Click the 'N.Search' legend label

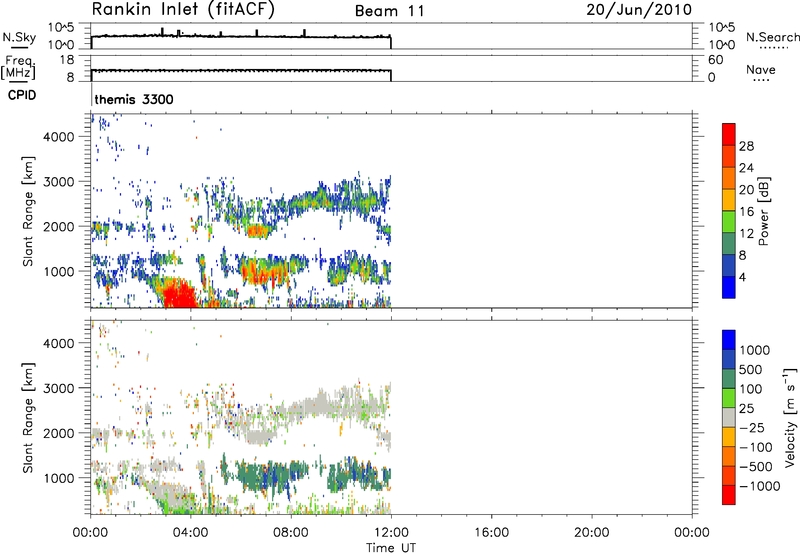(x=773, y=37)
